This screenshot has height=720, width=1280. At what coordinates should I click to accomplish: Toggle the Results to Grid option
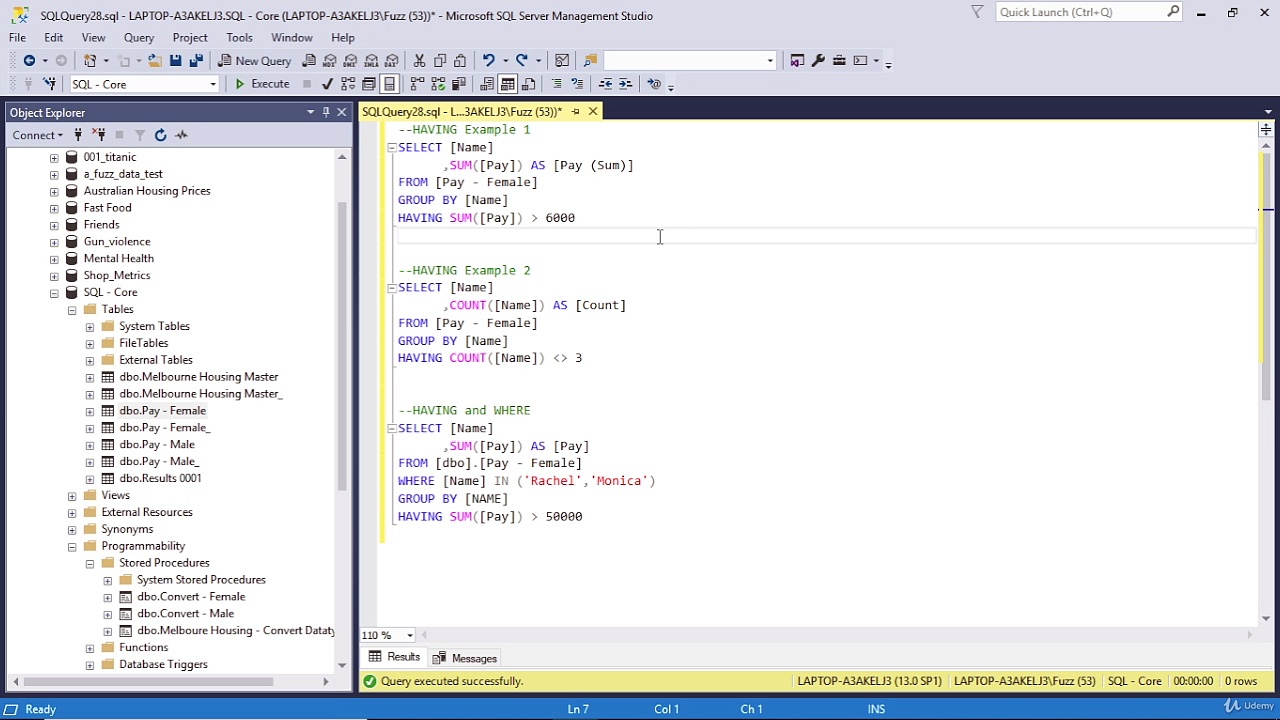(507, 84)
